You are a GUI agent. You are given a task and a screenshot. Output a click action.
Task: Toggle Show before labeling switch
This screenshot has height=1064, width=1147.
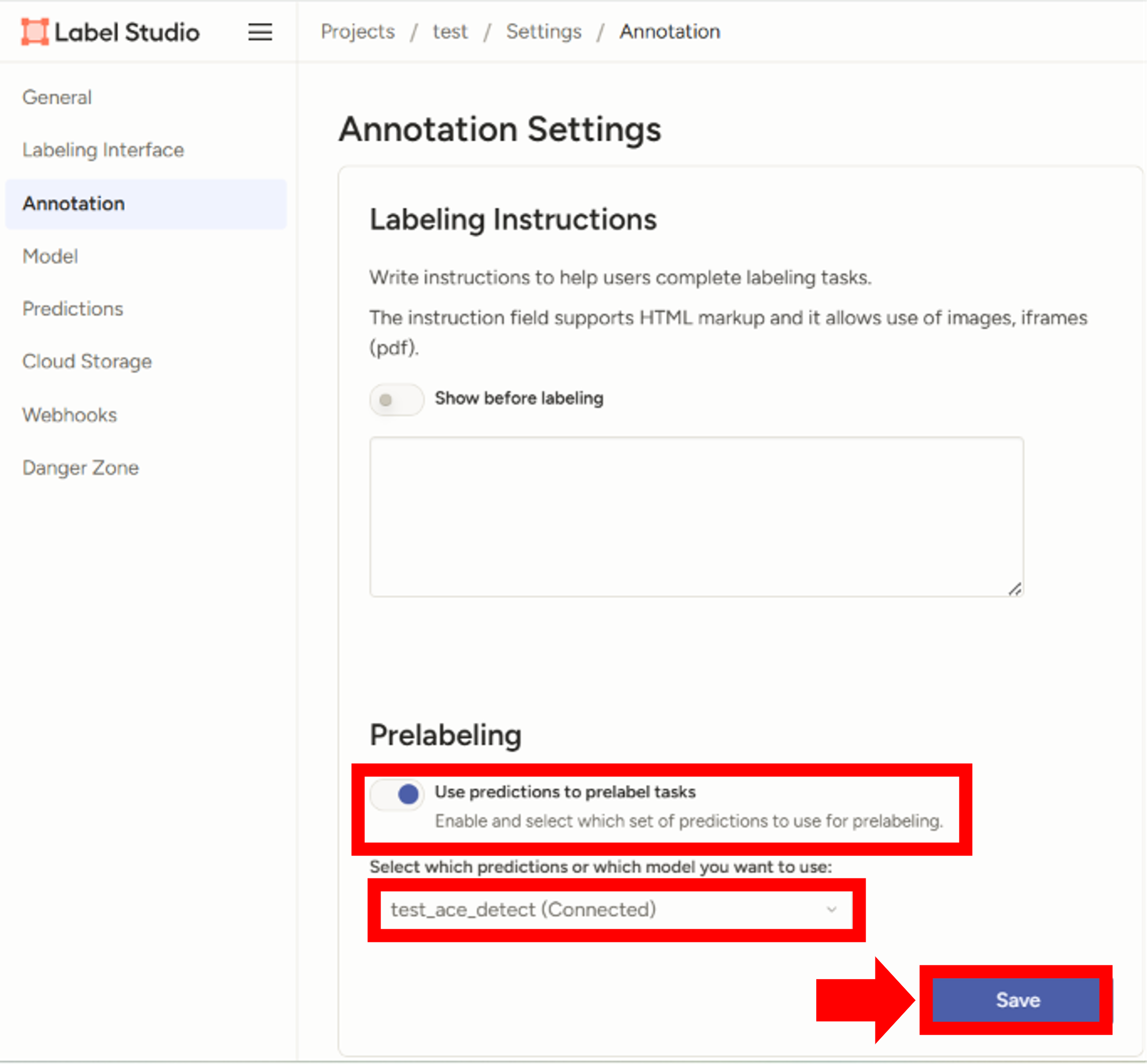click(x=396, y=399)
